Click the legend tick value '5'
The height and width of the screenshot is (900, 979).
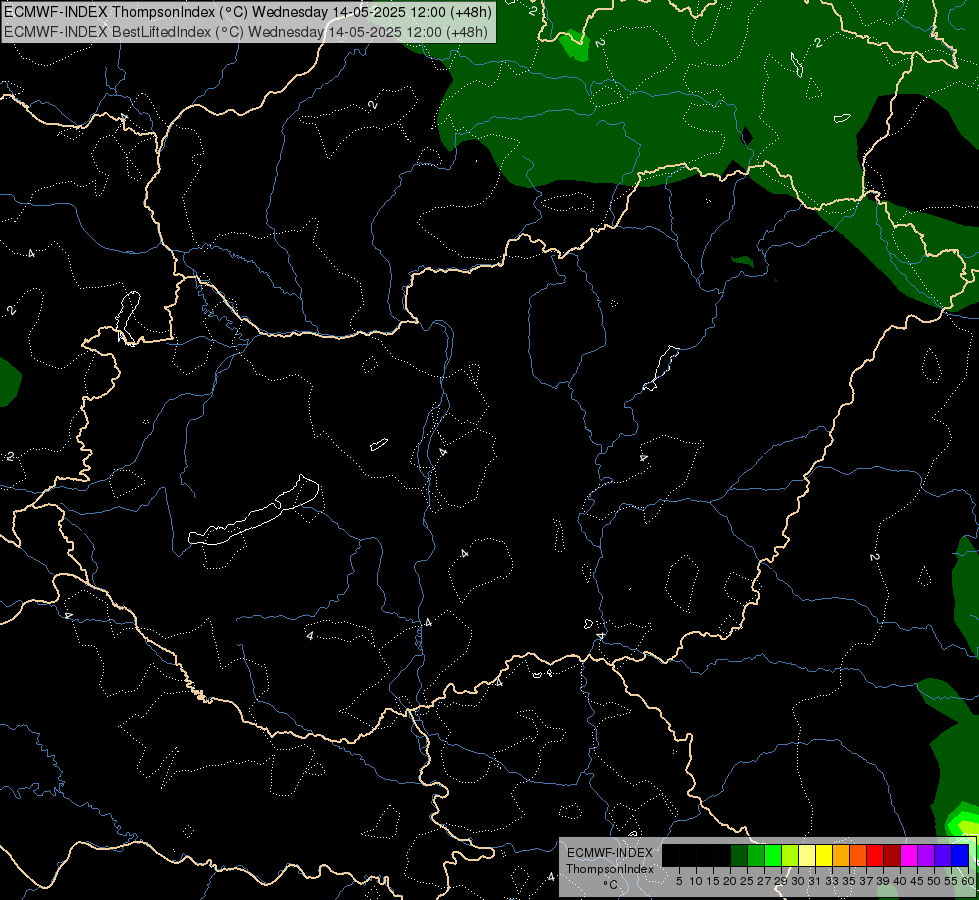click(679, 881)
